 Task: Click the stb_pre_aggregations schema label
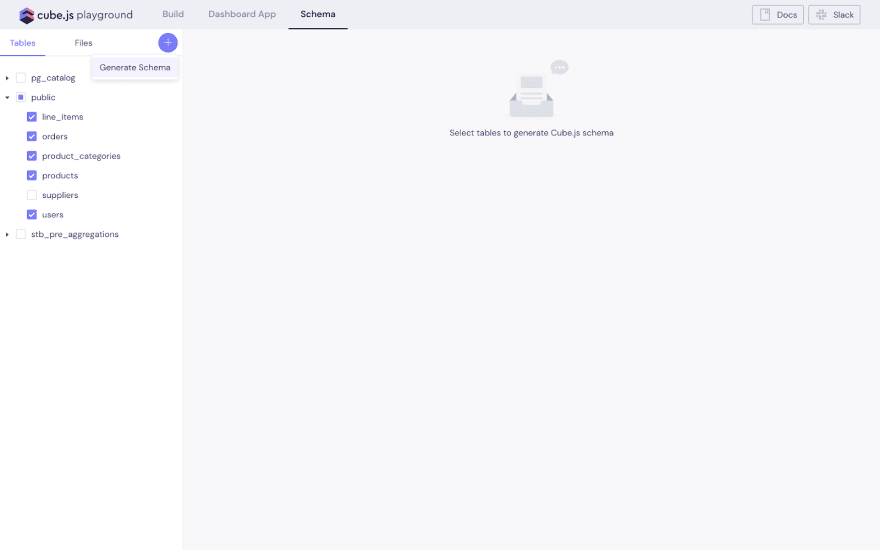[x=75, y=235]
